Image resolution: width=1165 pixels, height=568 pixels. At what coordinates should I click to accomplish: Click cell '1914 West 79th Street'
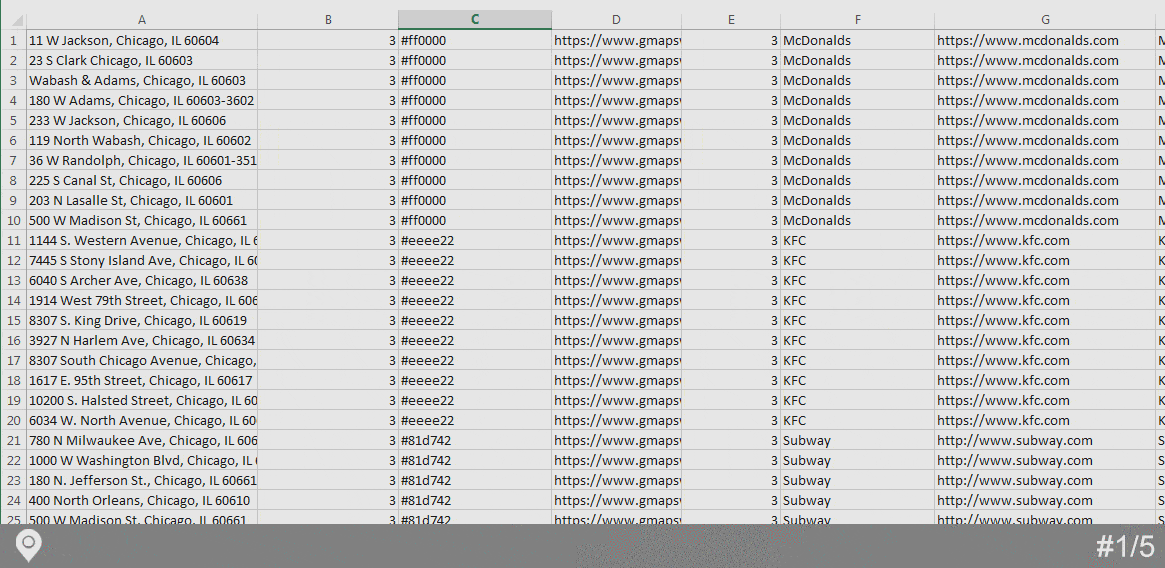(x=142, y=300)
